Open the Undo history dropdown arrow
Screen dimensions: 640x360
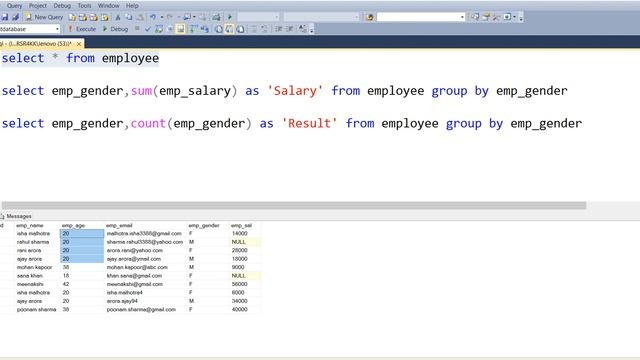pos(162,17)
